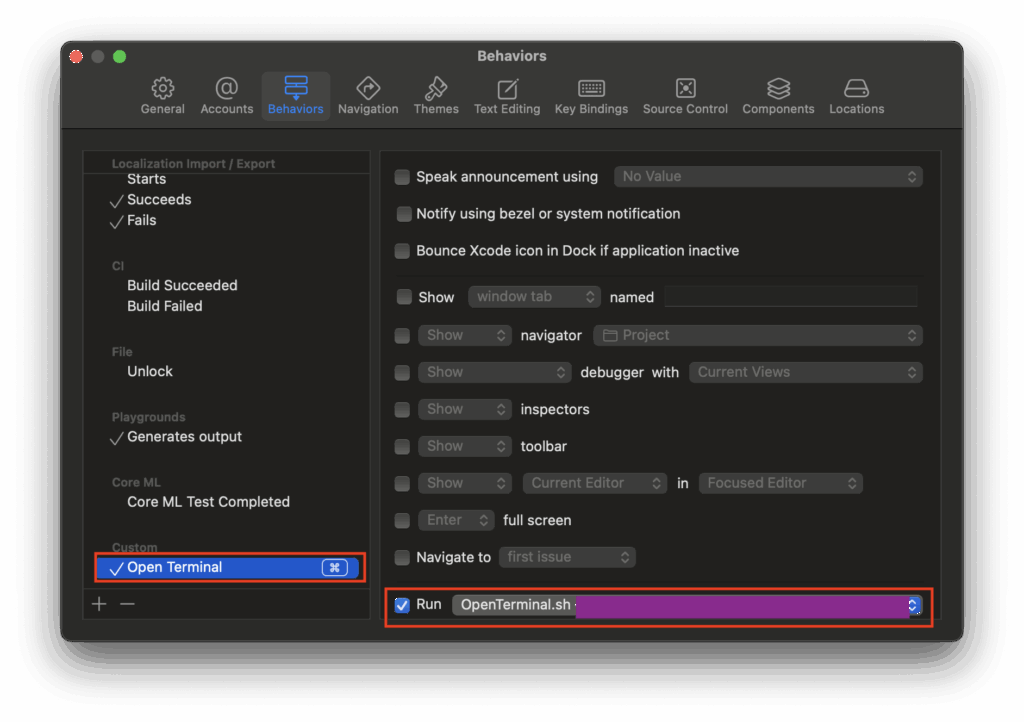Screen dimensions: 1024x722
Task: Toggle the navigator row checkbox
Action: (402, 336)
